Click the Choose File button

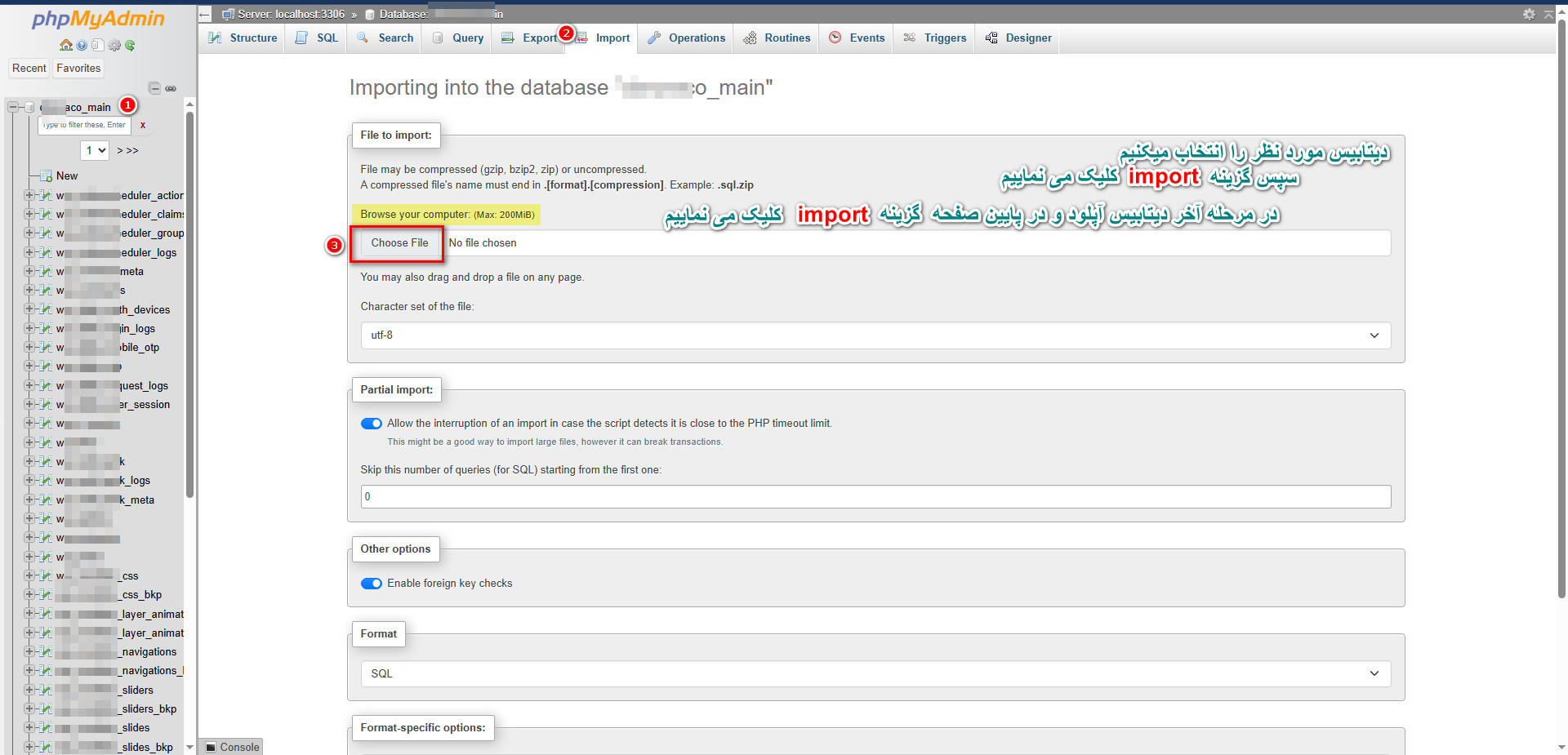399,243
